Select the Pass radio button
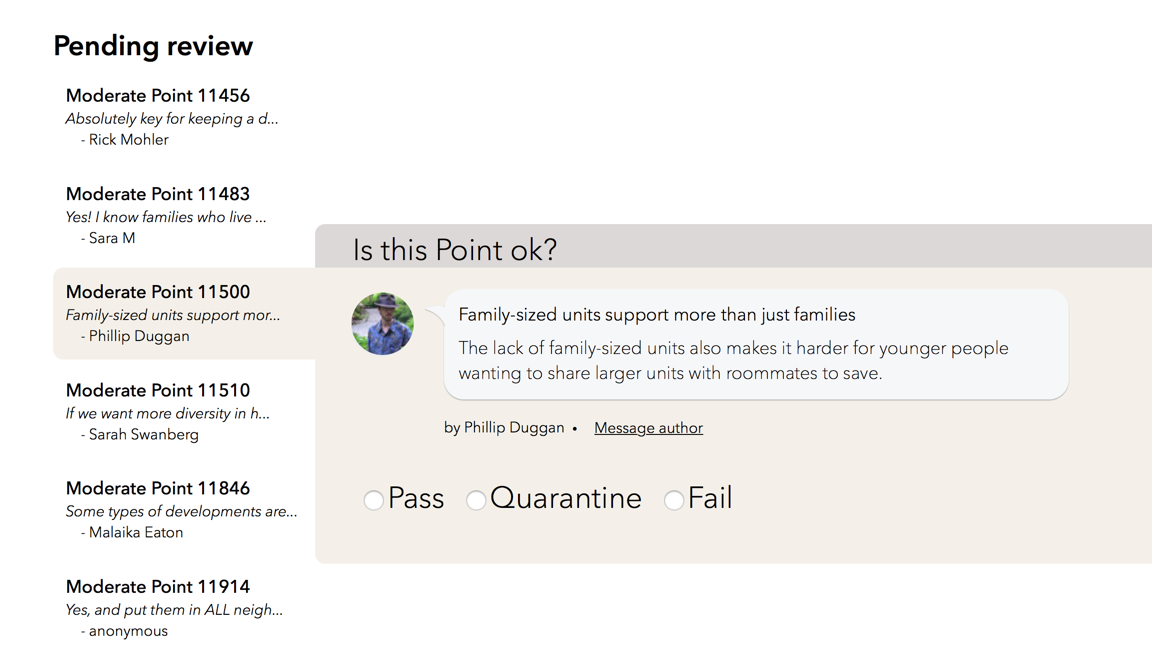 tap(374, 499)
